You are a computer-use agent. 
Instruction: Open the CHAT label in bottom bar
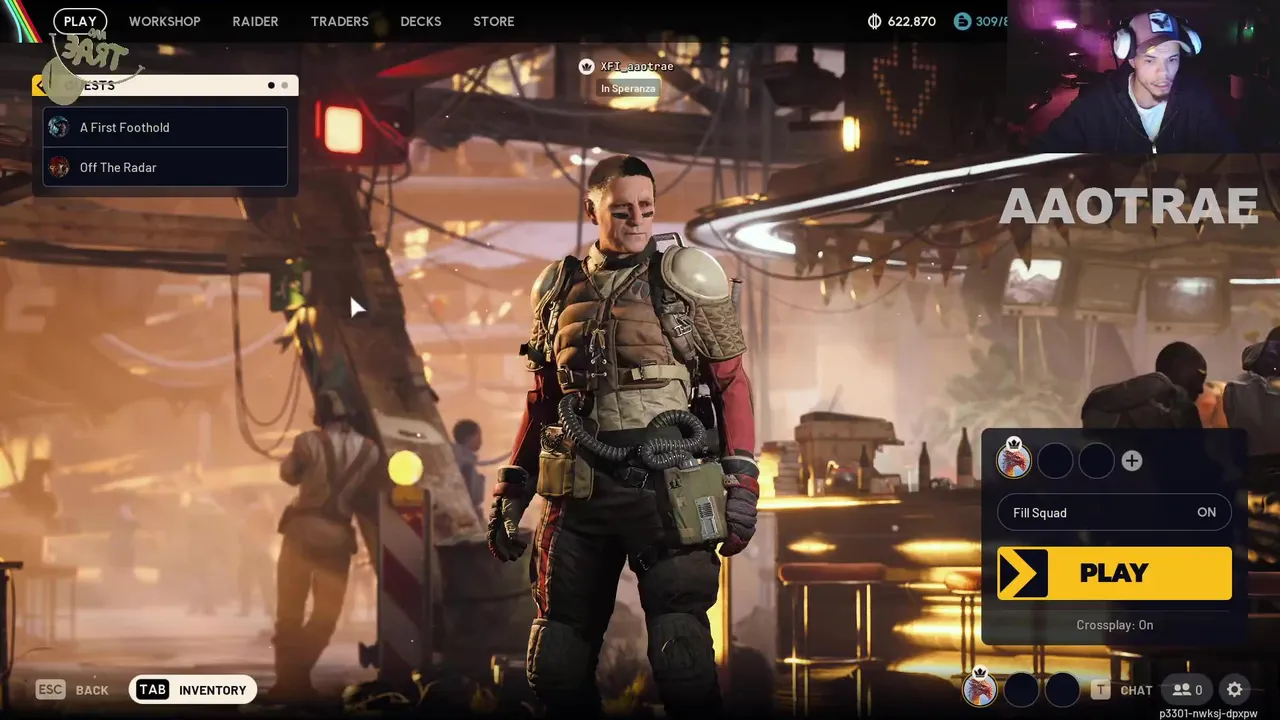(x=1136, y=690)
